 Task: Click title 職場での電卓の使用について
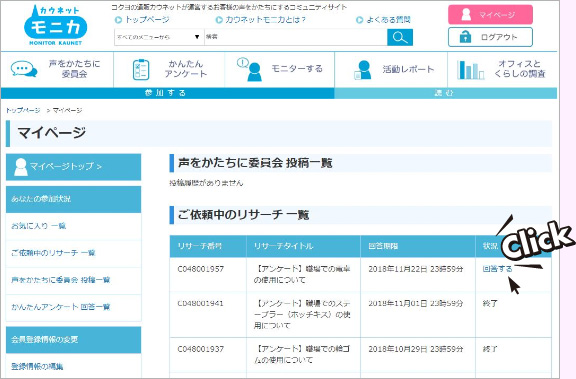click(302, 275)
